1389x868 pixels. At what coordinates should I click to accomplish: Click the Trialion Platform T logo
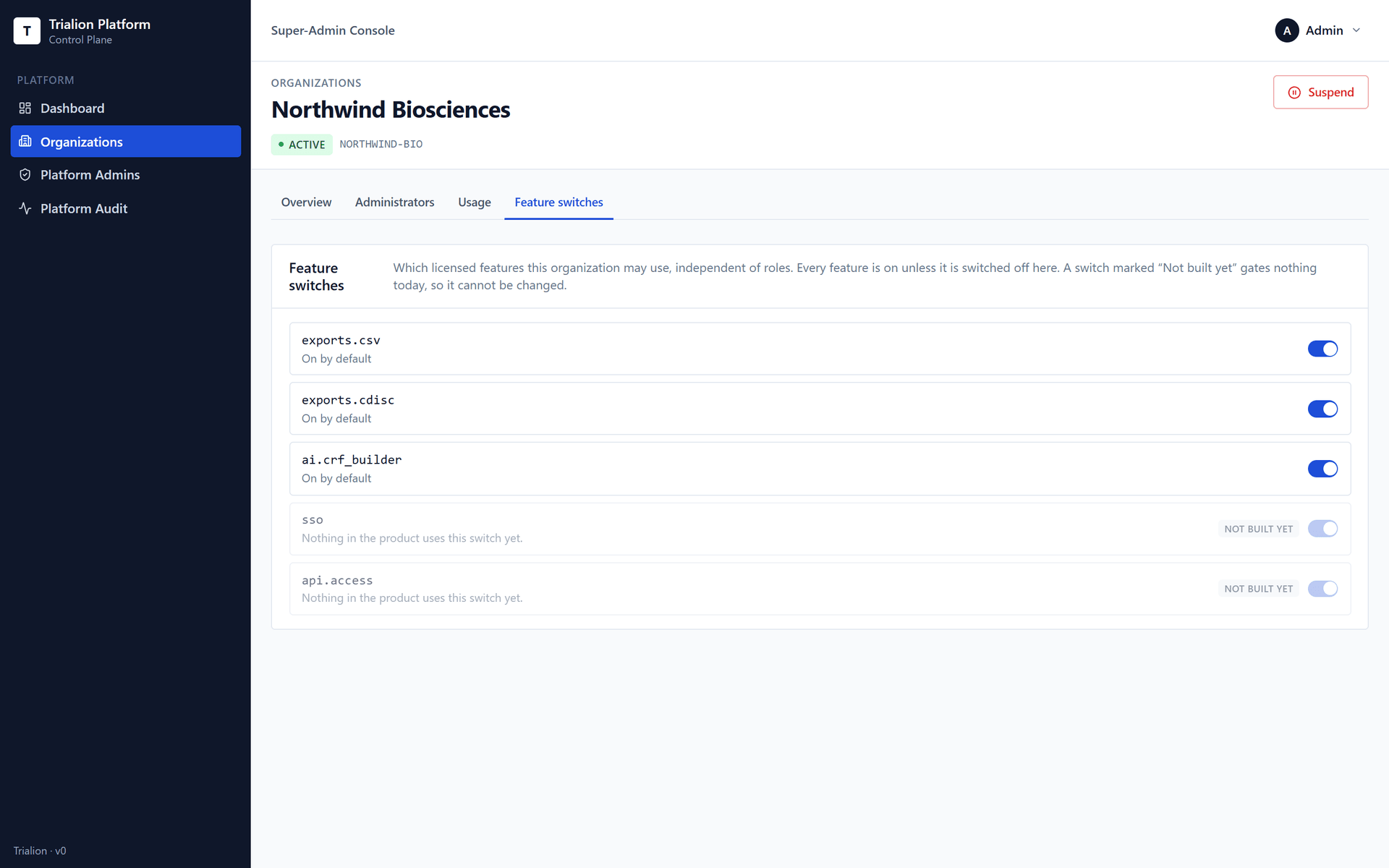(x=27, y=31)
